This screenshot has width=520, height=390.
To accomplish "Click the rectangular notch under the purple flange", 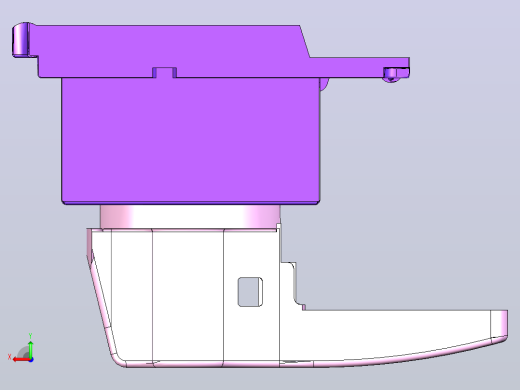I will point(164,72).
